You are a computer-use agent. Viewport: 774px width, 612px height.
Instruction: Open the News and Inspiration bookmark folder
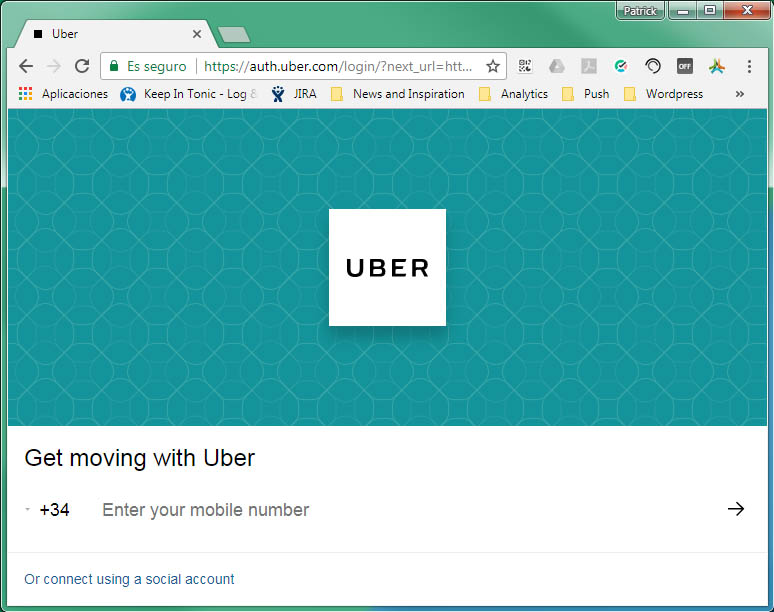click(x=398, y=94)
